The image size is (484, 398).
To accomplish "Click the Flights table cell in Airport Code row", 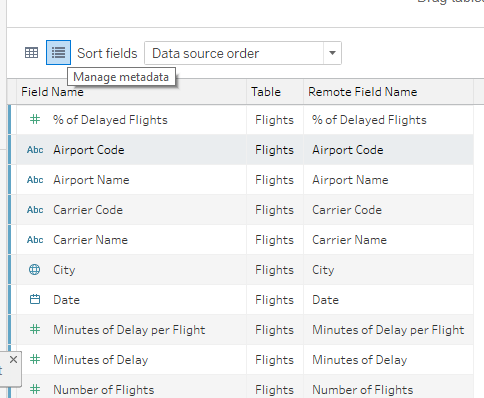I will (275, 150).
